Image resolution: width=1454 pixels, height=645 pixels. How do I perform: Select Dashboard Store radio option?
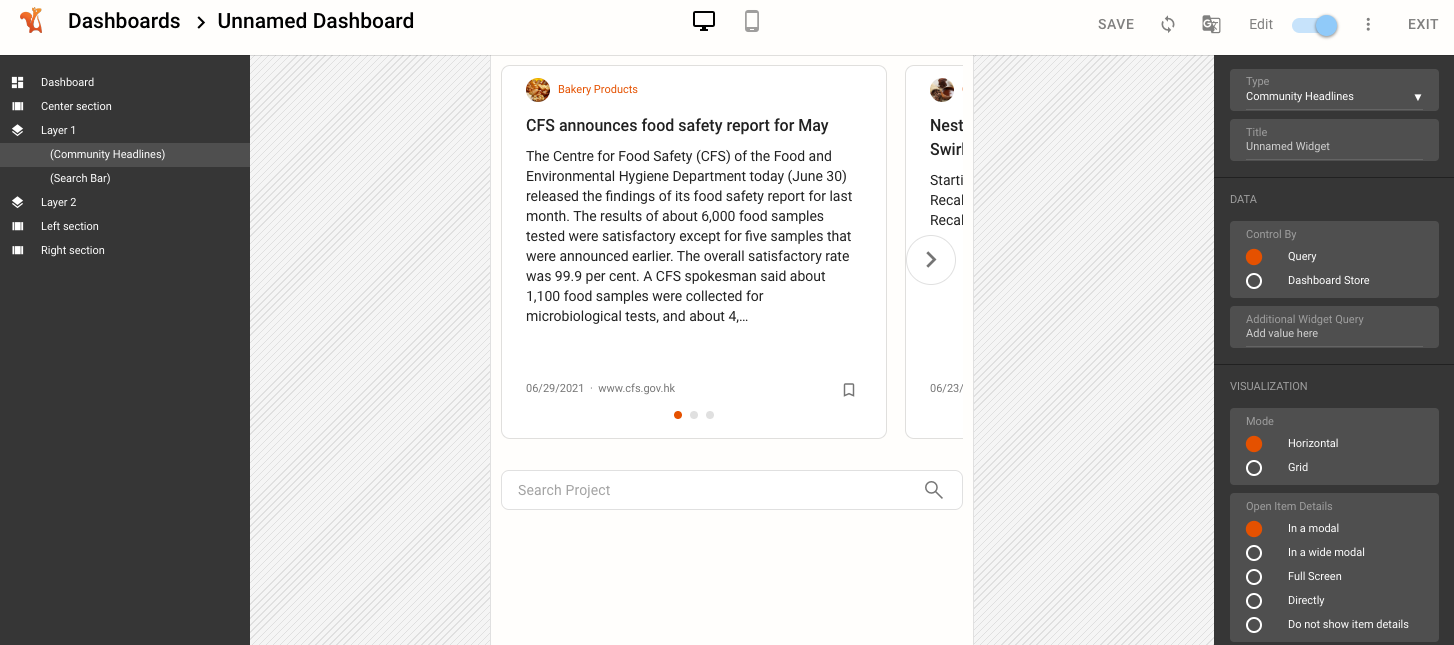pos(1254,281)
